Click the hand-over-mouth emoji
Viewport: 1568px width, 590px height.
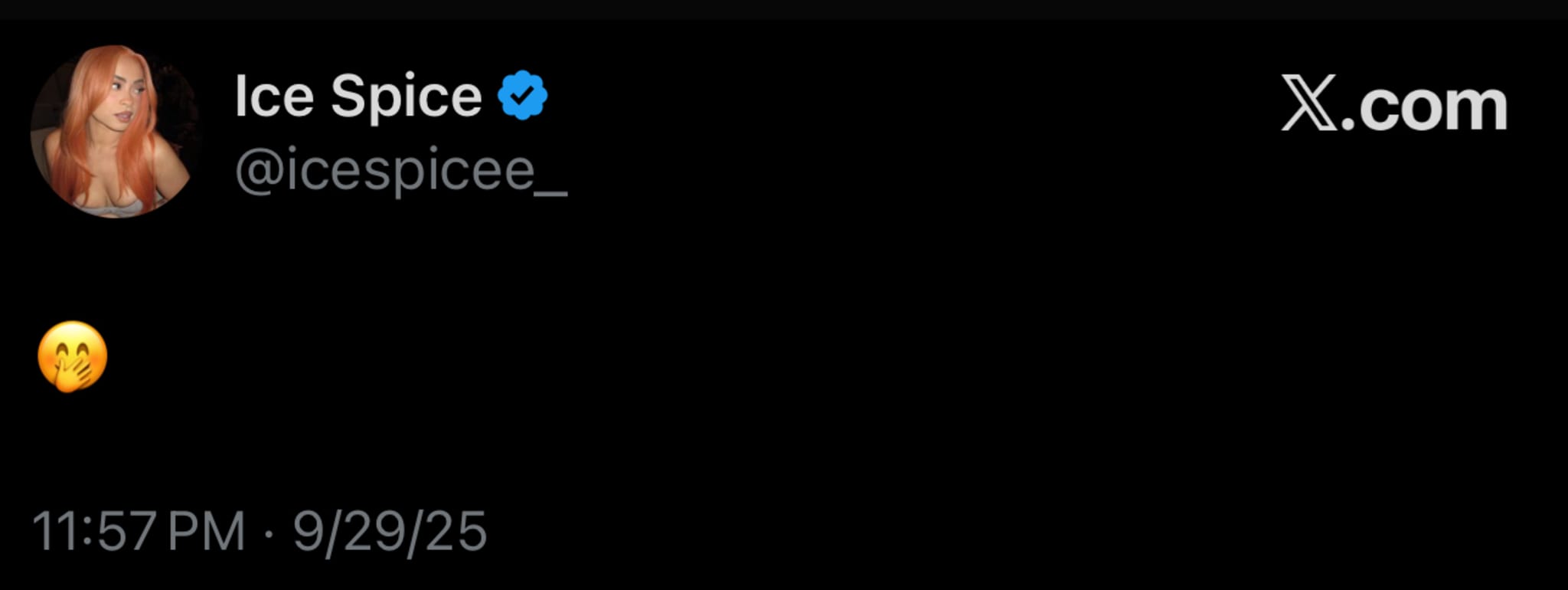pos(73,356)
